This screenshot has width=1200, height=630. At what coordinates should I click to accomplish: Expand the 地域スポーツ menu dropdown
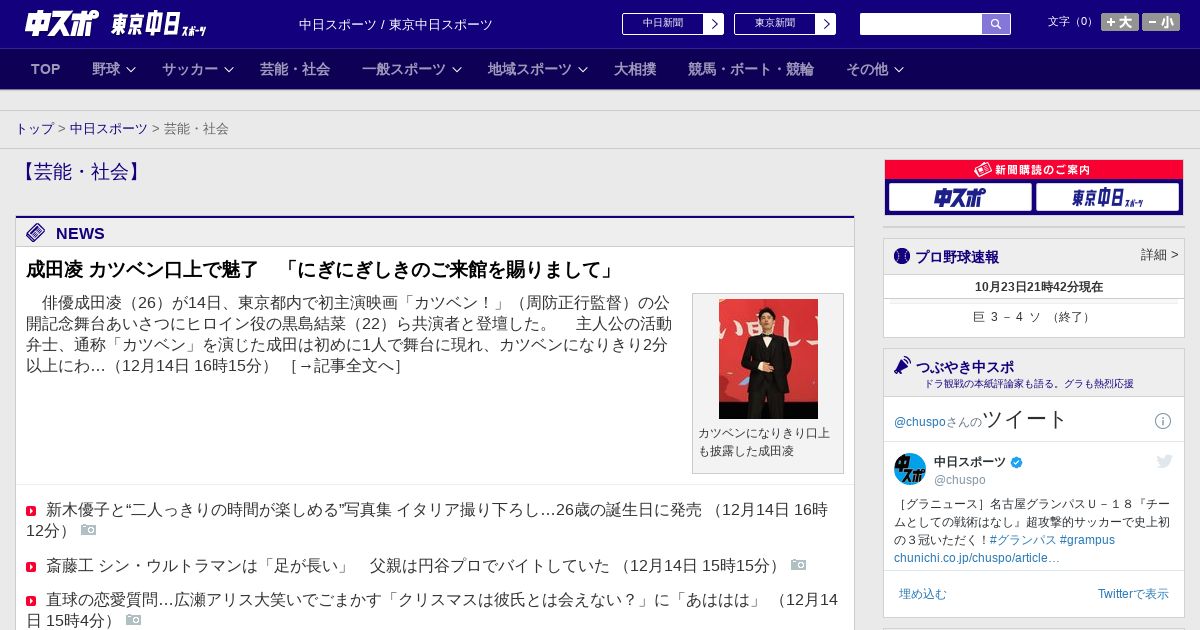538,69
